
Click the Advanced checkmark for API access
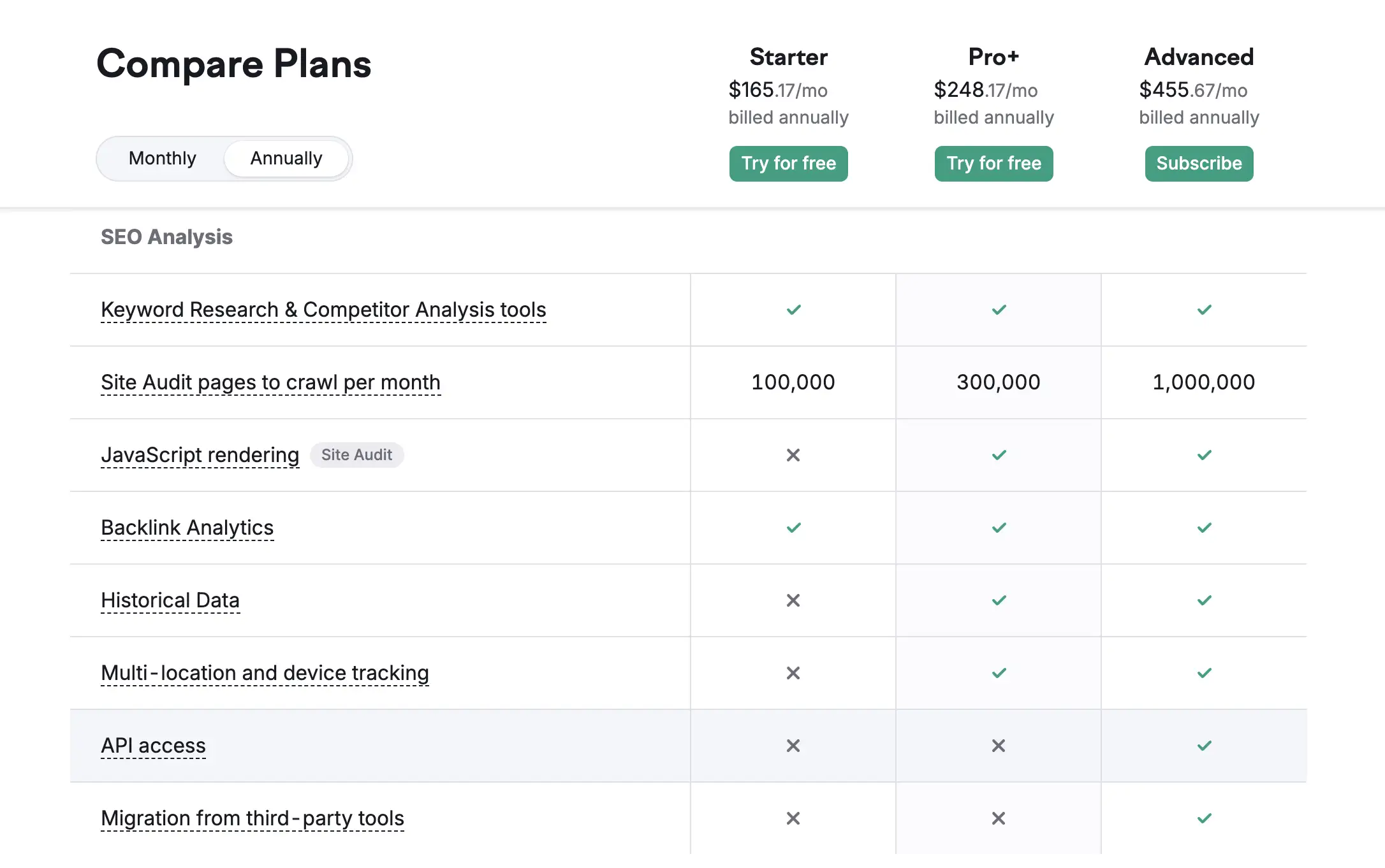point(1205,746)
